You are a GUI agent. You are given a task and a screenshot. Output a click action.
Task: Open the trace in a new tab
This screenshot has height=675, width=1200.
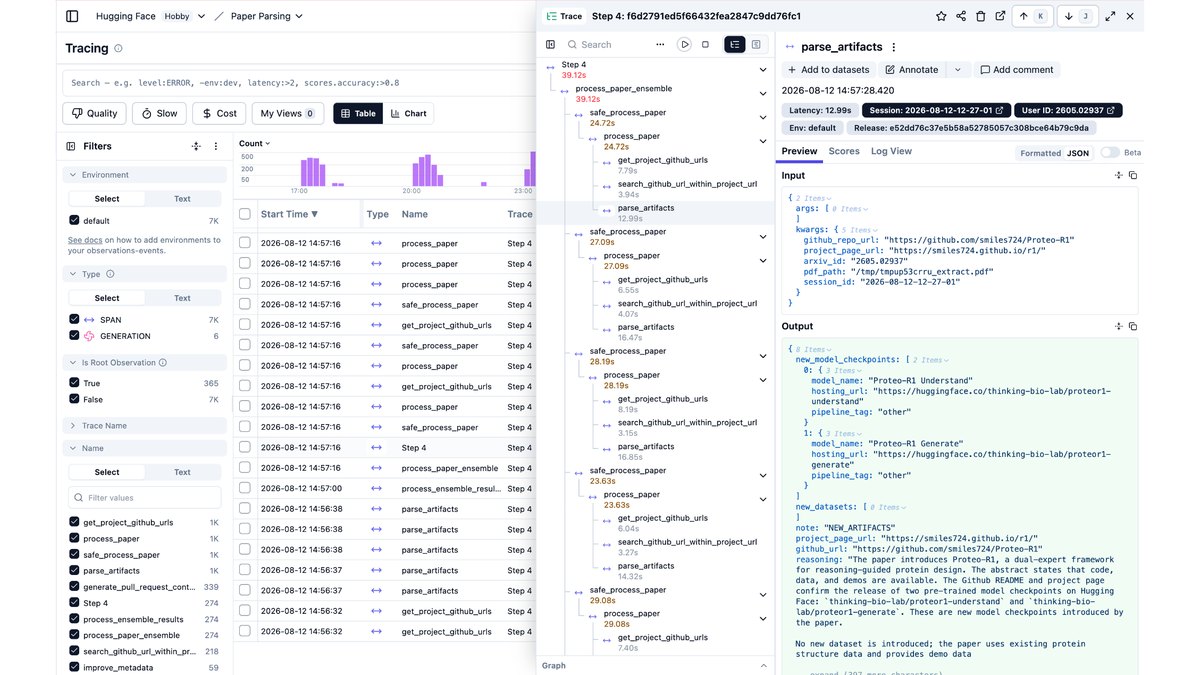coord(1000,16)
